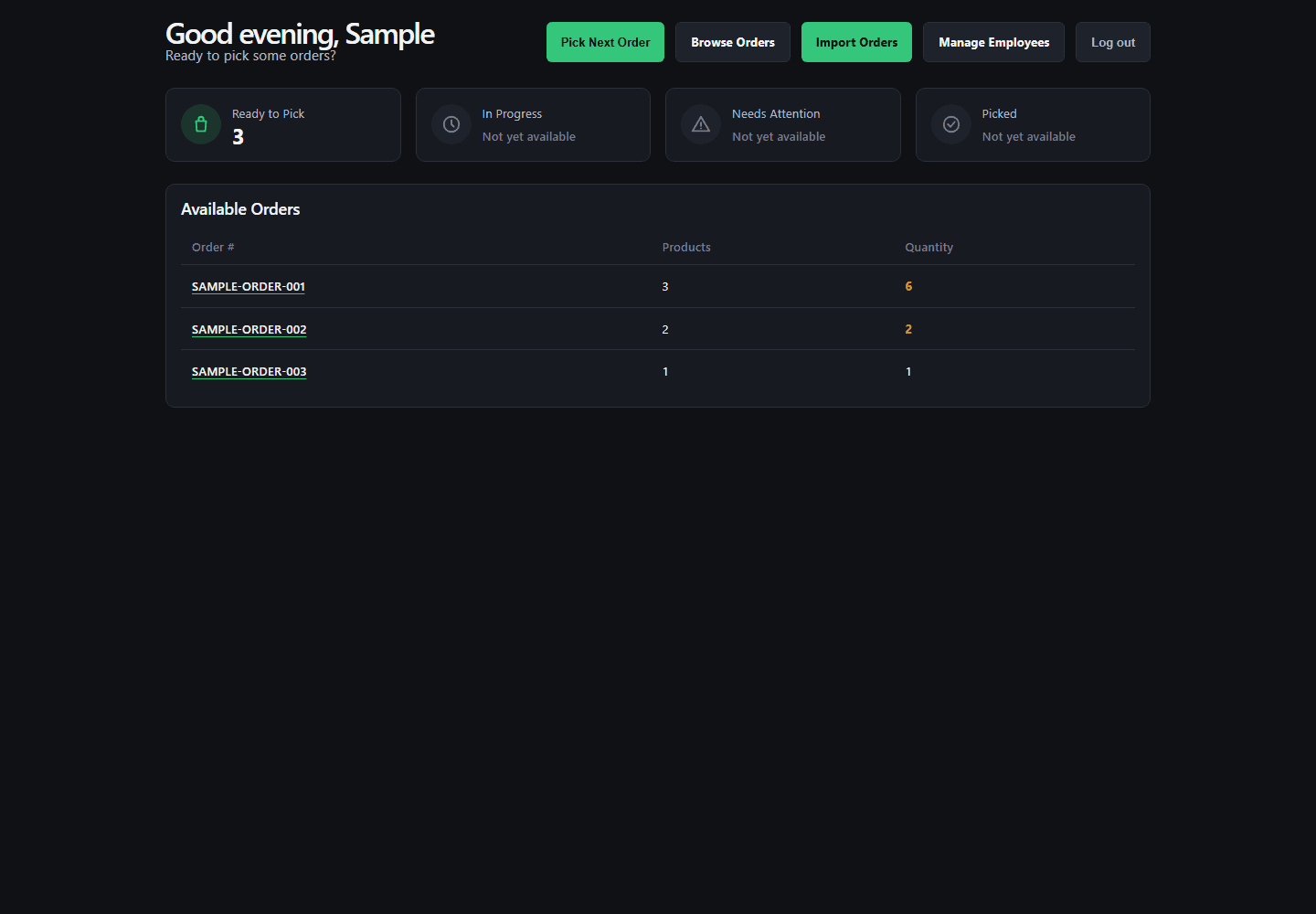This screenshot has width=1316, height=914.
Task: Click the Available Orders heading
Action: click(240, 209)
